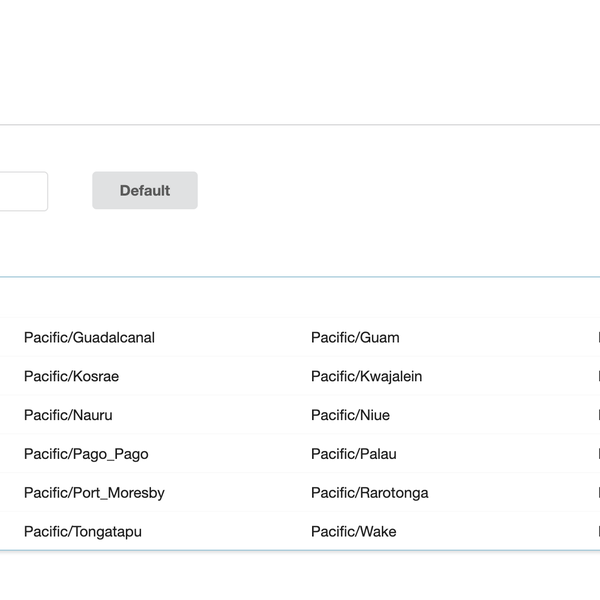The height and width of the screenshot is (600, 600).
Task: Pick the Pacific/Kwajalein timezone
Action: point(366,377)
